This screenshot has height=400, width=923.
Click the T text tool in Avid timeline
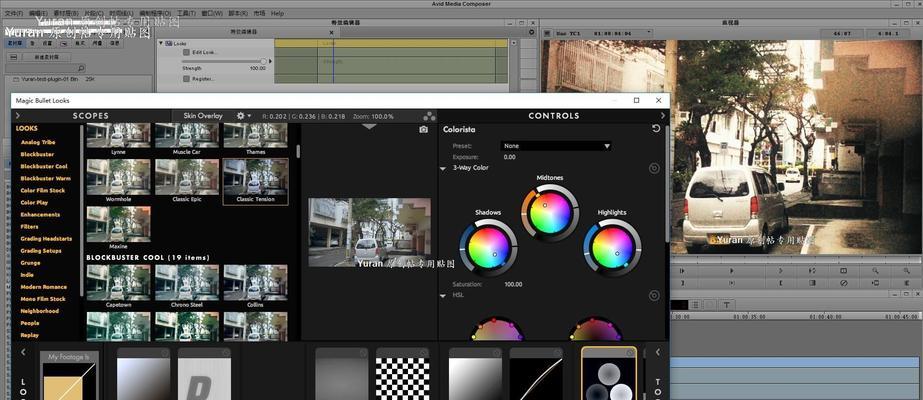click(x=726, y=305)
